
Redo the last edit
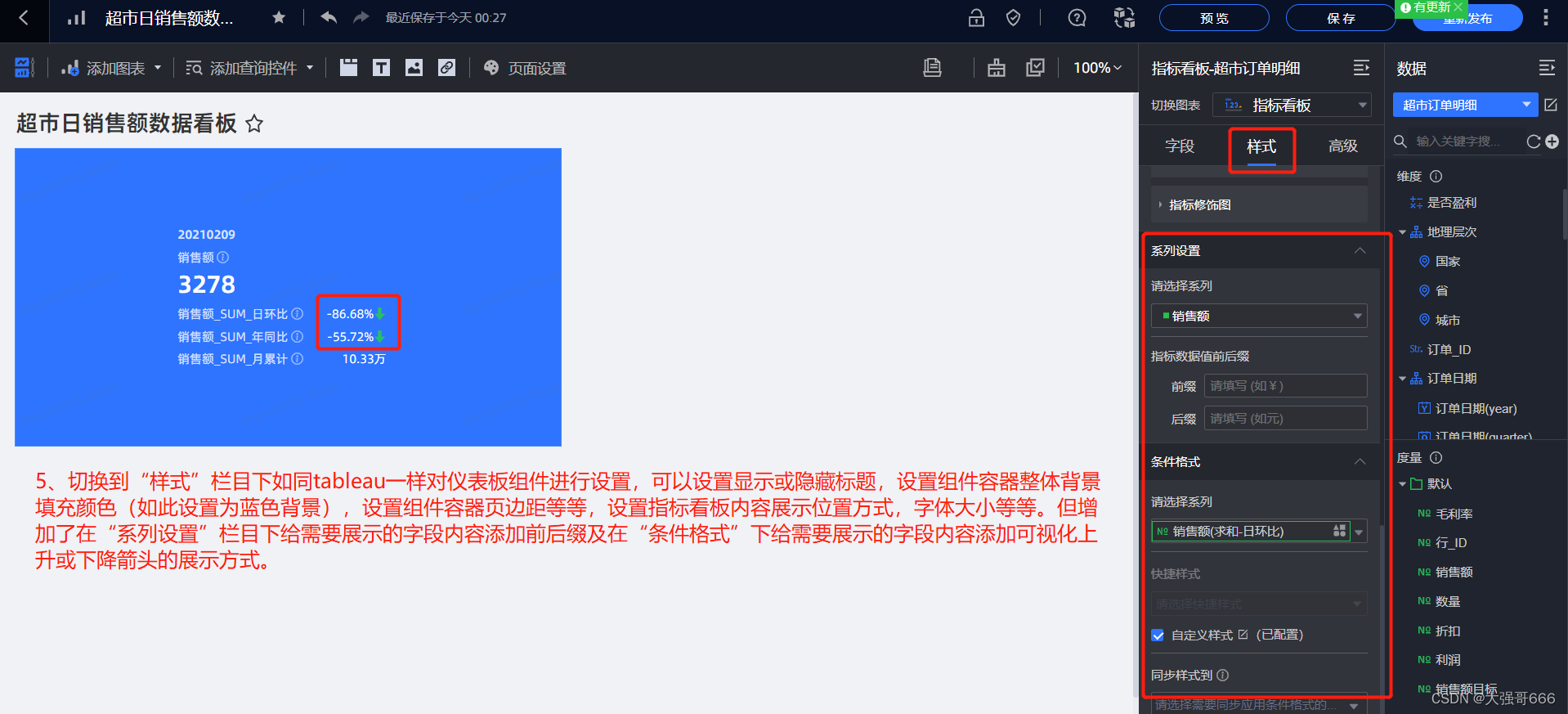click(361, 17)
